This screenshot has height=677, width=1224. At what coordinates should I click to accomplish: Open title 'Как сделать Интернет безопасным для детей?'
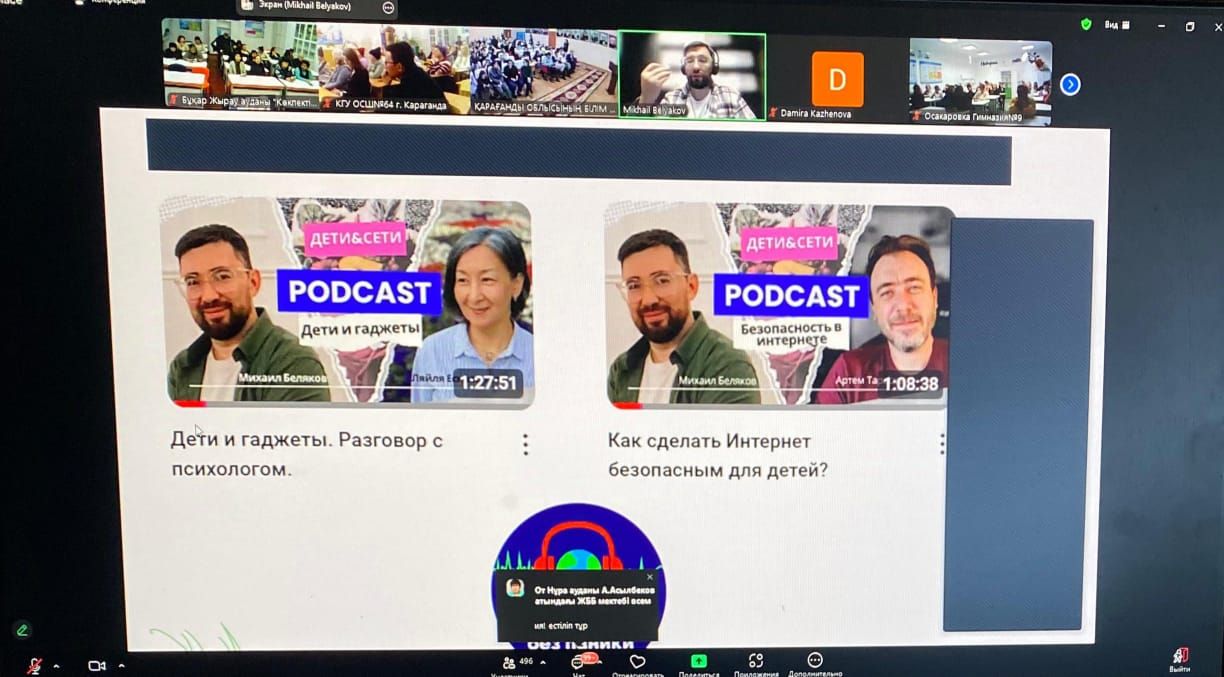pyautogui.click(x=718, y=455)
